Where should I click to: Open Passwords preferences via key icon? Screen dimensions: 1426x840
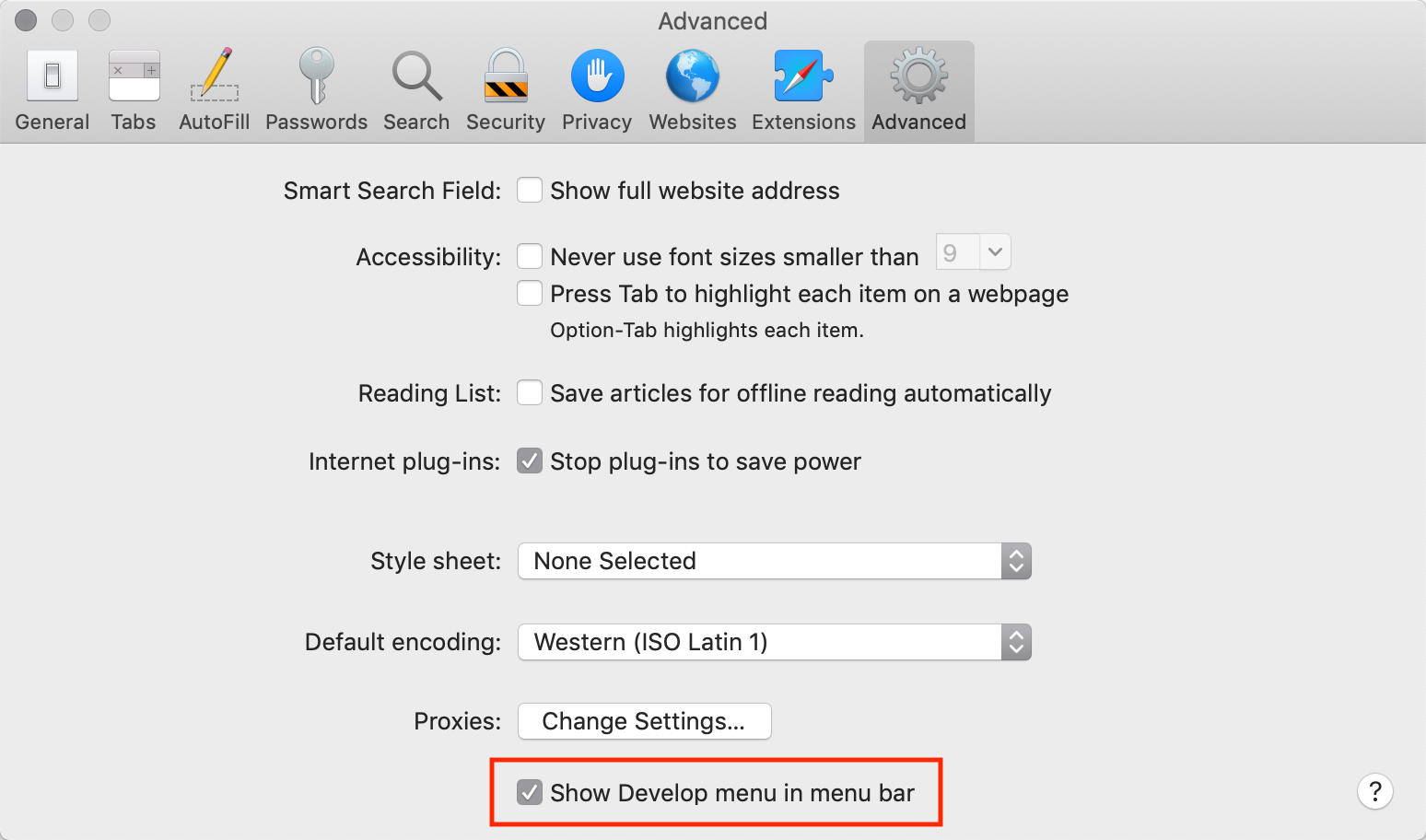pyautogui.click(x=316, y=87)
